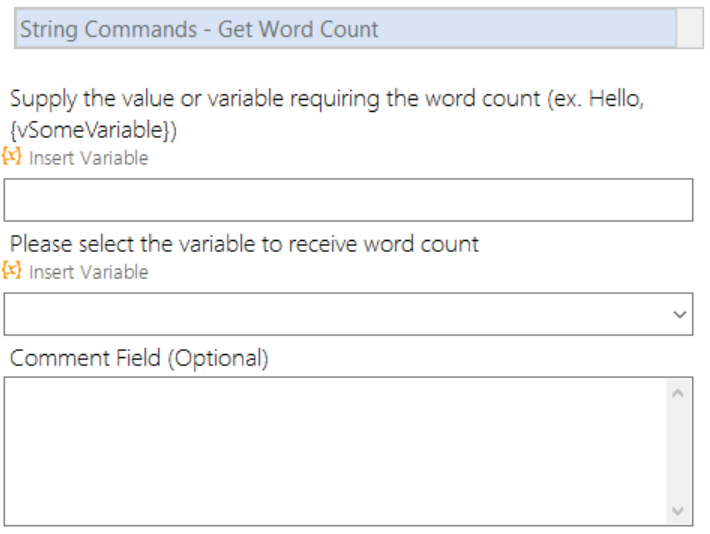Click the 'Supply the value or variable' label
The width and height of the screenshot is (710, 534).
click(146, 99)
